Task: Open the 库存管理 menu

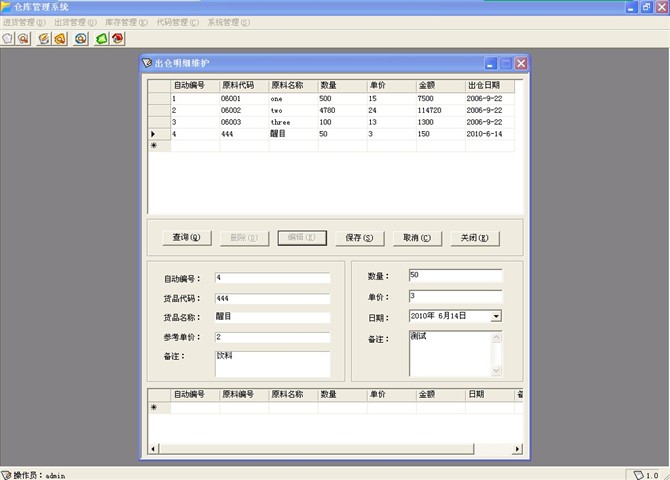Action: click(126, 22)
